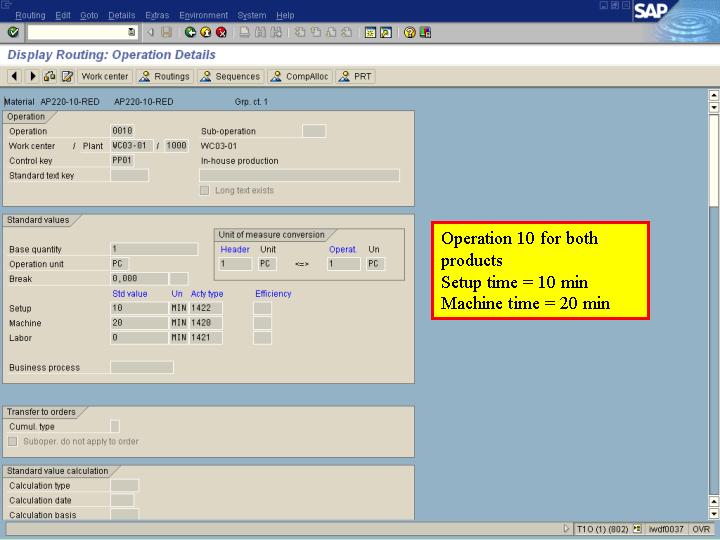Click the PRT button
The height and width of the screenshot is (540, 720).
(x=355, y=76)
